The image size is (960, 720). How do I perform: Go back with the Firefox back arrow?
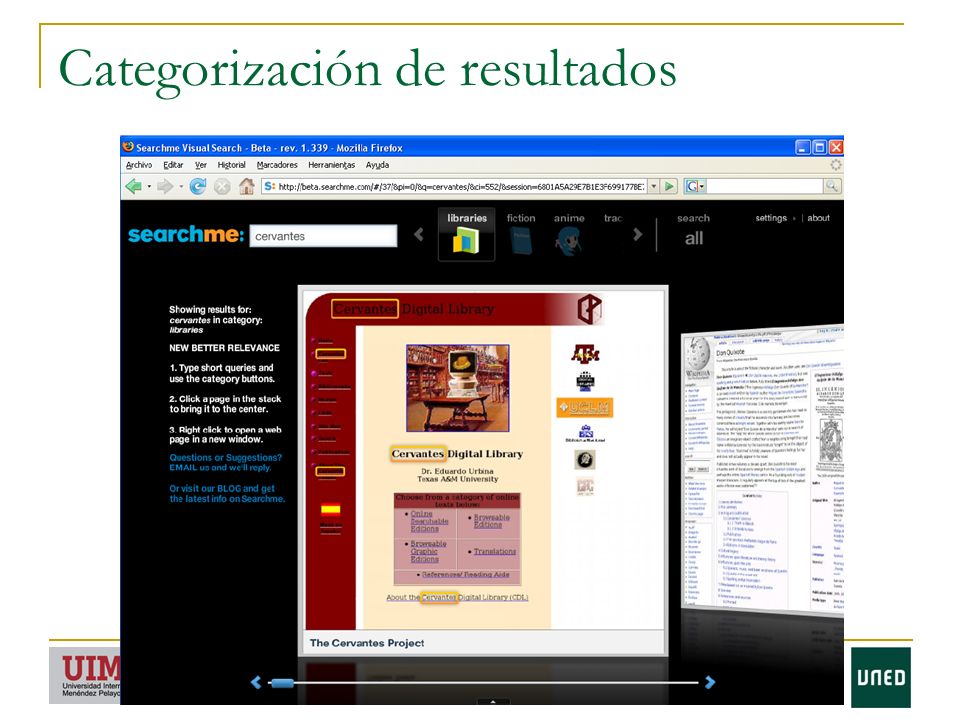pos(133,186)
